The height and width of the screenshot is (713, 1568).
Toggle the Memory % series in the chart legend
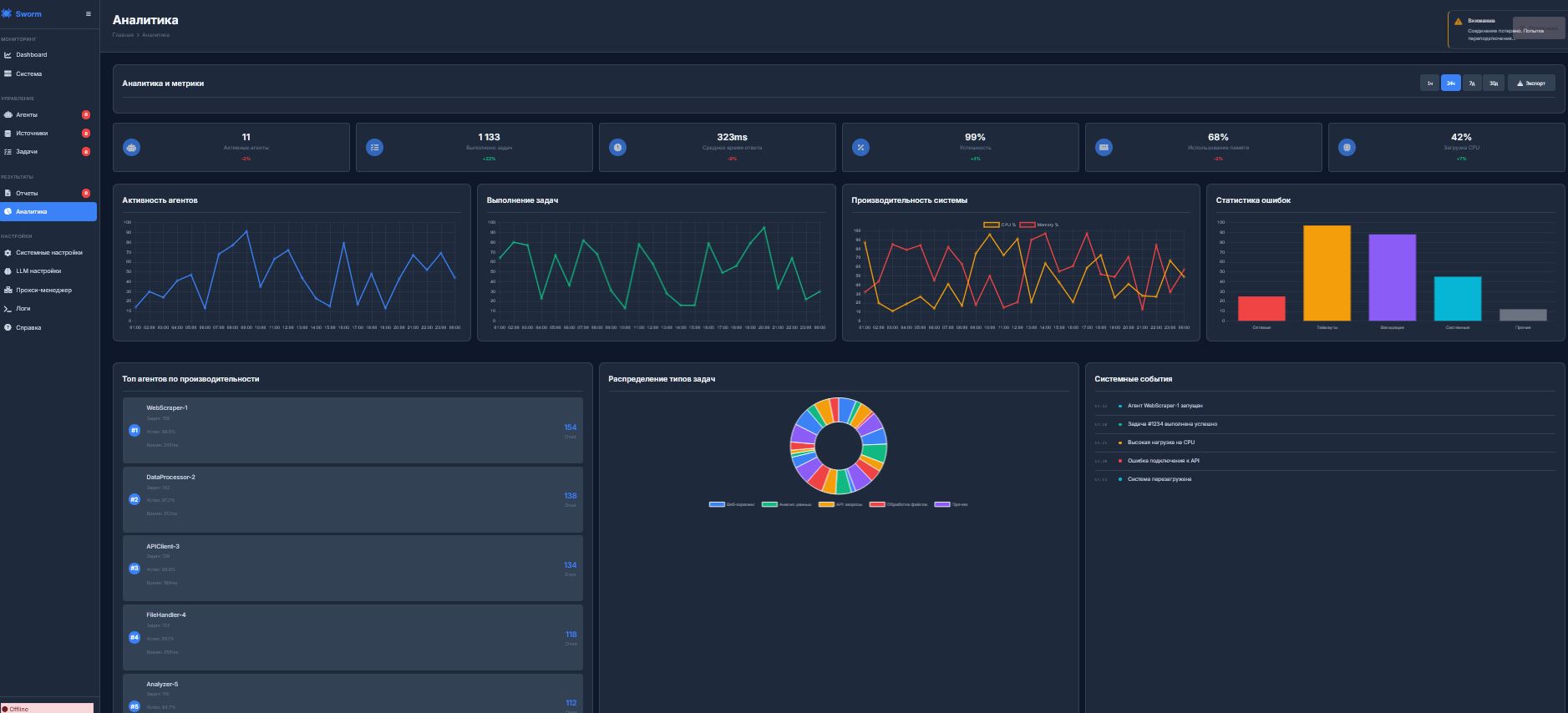point(1028,225)
